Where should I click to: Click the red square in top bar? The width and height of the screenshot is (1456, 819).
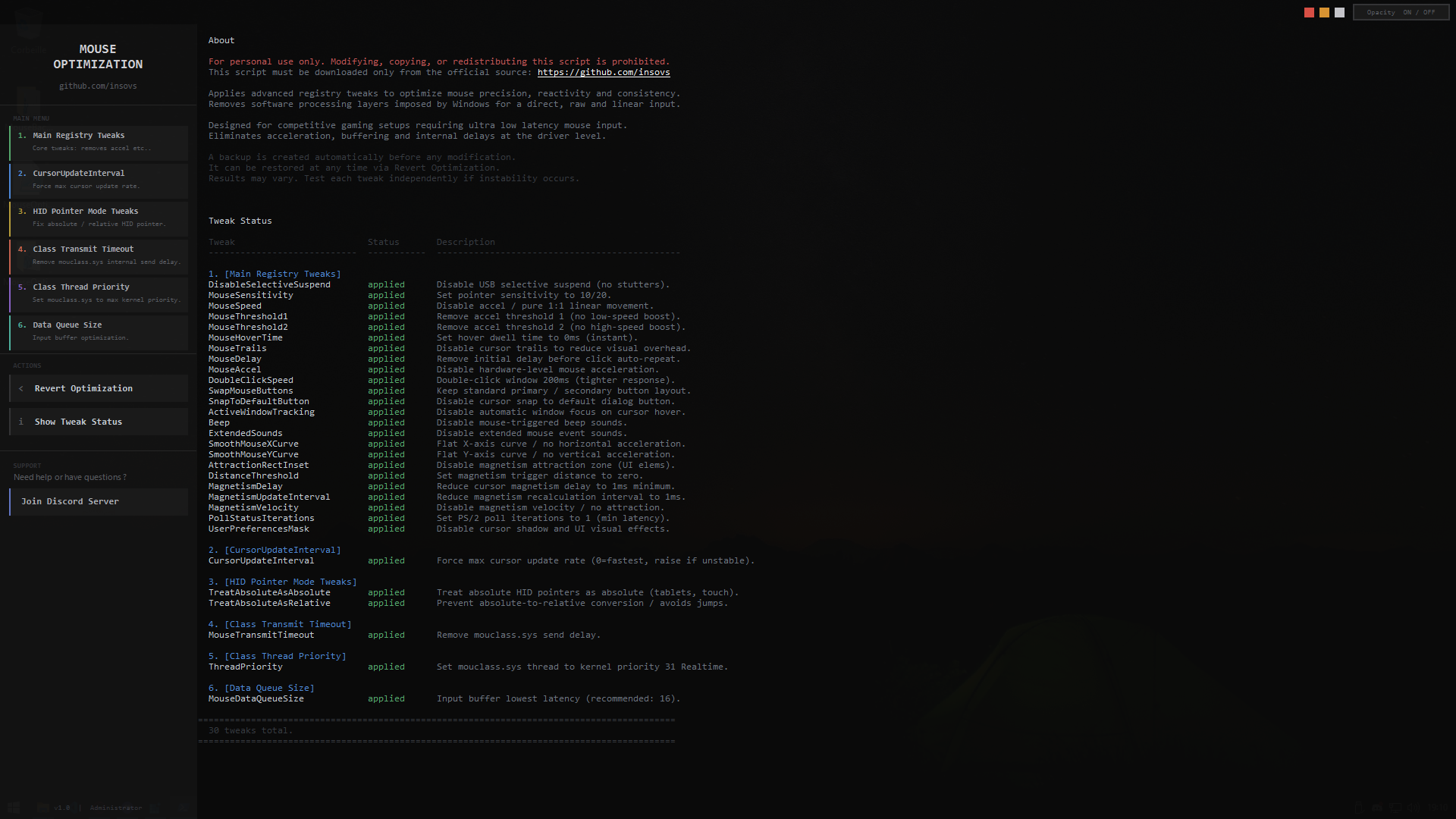(1309, 12)
